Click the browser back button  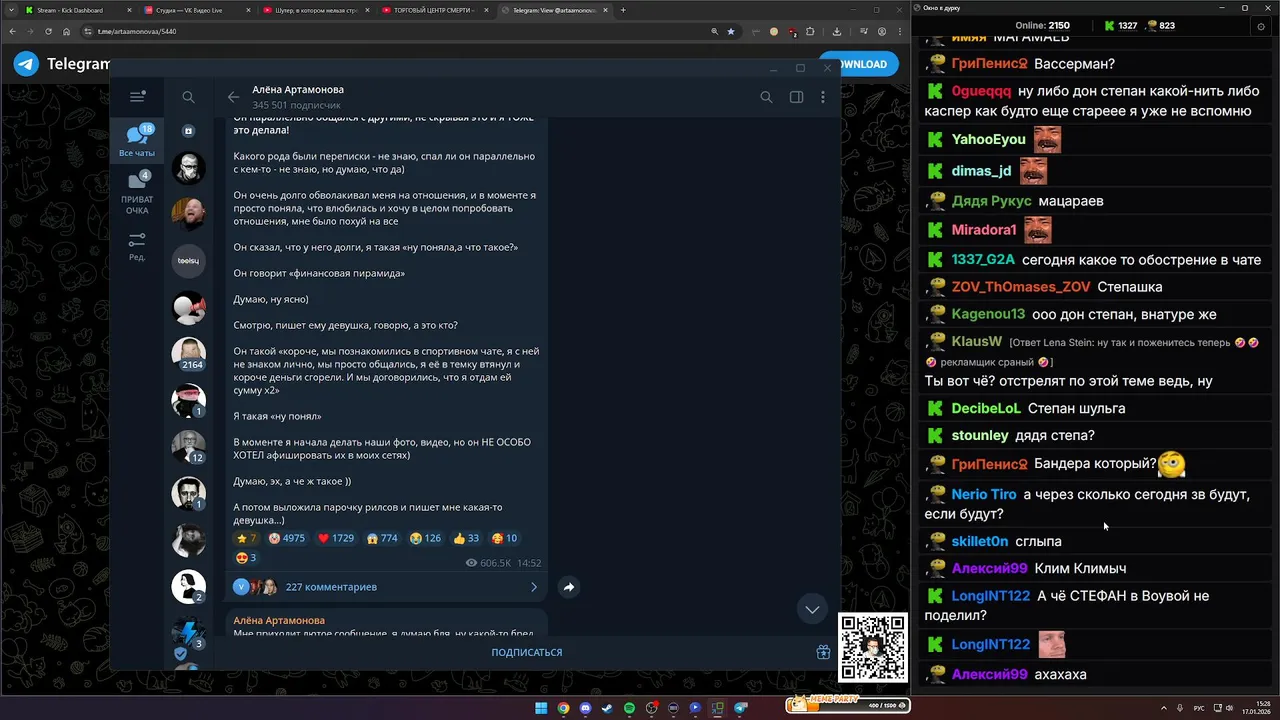pos(12,31)
